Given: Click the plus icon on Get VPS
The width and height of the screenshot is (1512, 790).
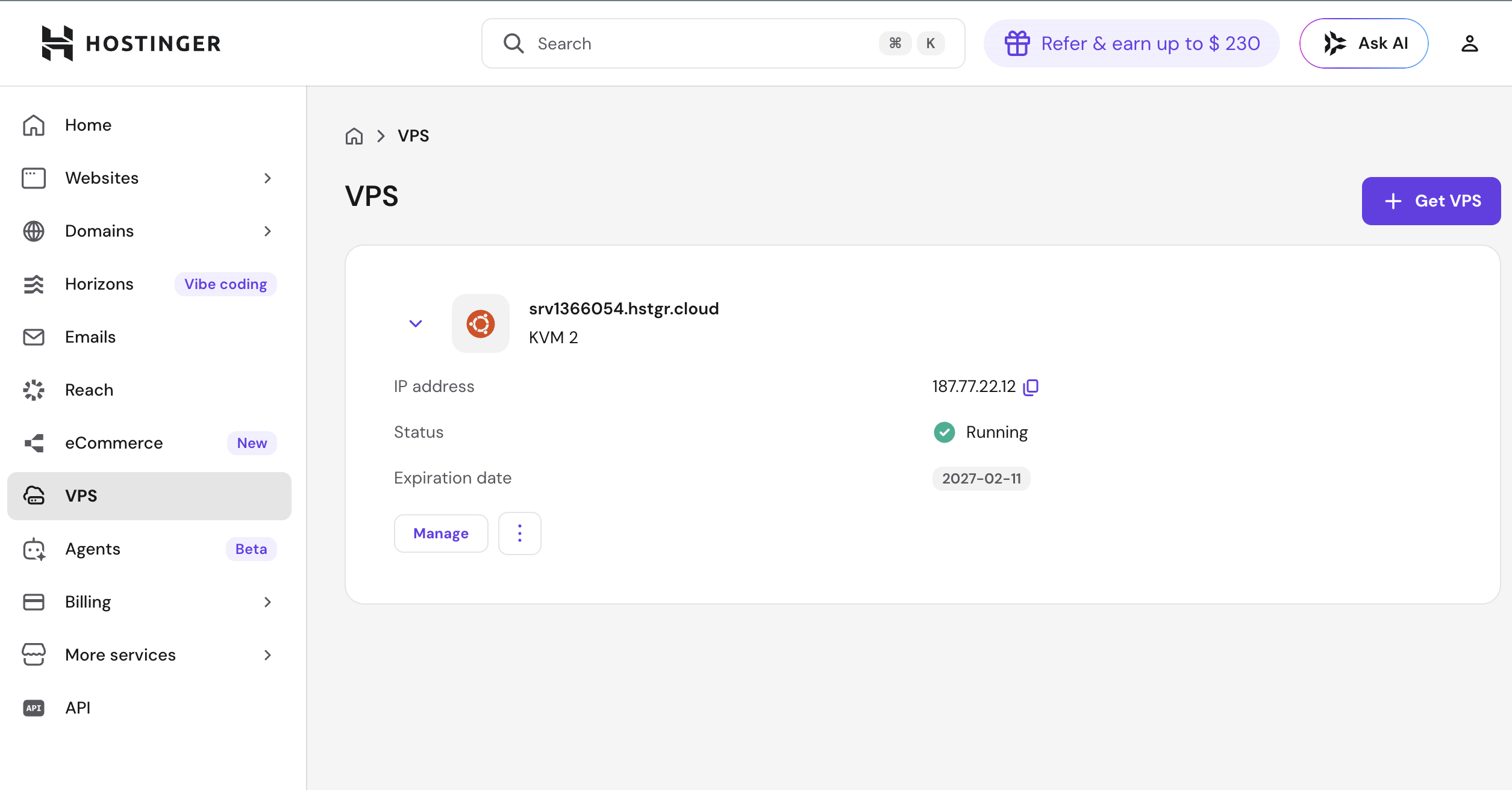Looking at the screenshot, I should [1393, 201].
